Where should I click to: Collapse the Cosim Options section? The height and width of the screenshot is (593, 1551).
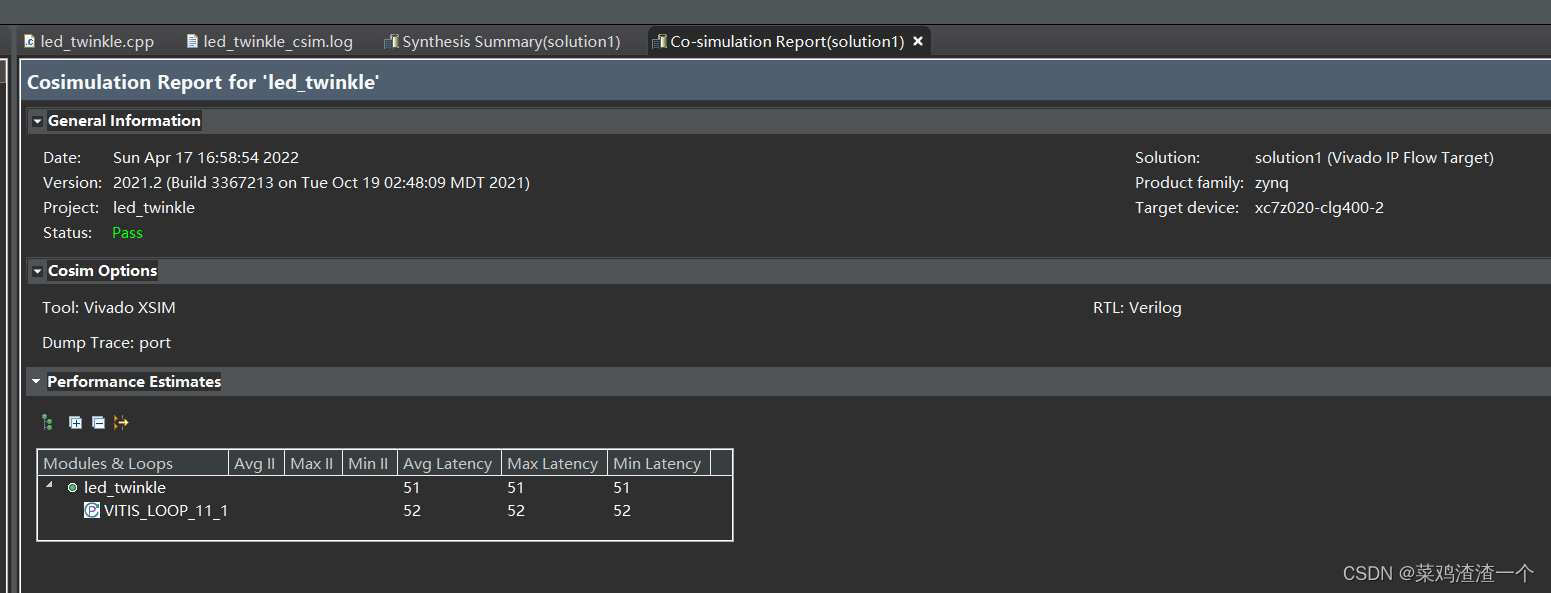click(37, 271)
